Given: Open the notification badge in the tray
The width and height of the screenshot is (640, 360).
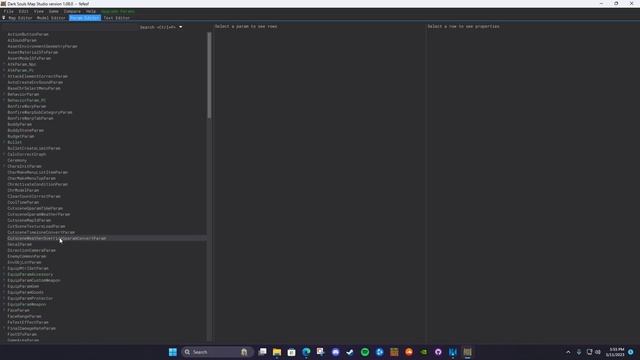Looking at the screenshot, I should (631, 352).
